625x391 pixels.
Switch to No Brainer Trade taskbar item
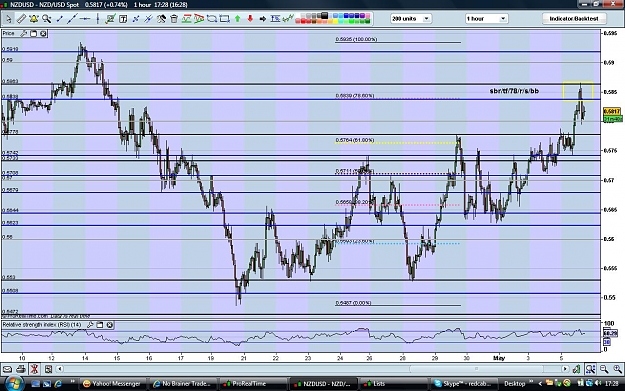(x=182, y=384)
